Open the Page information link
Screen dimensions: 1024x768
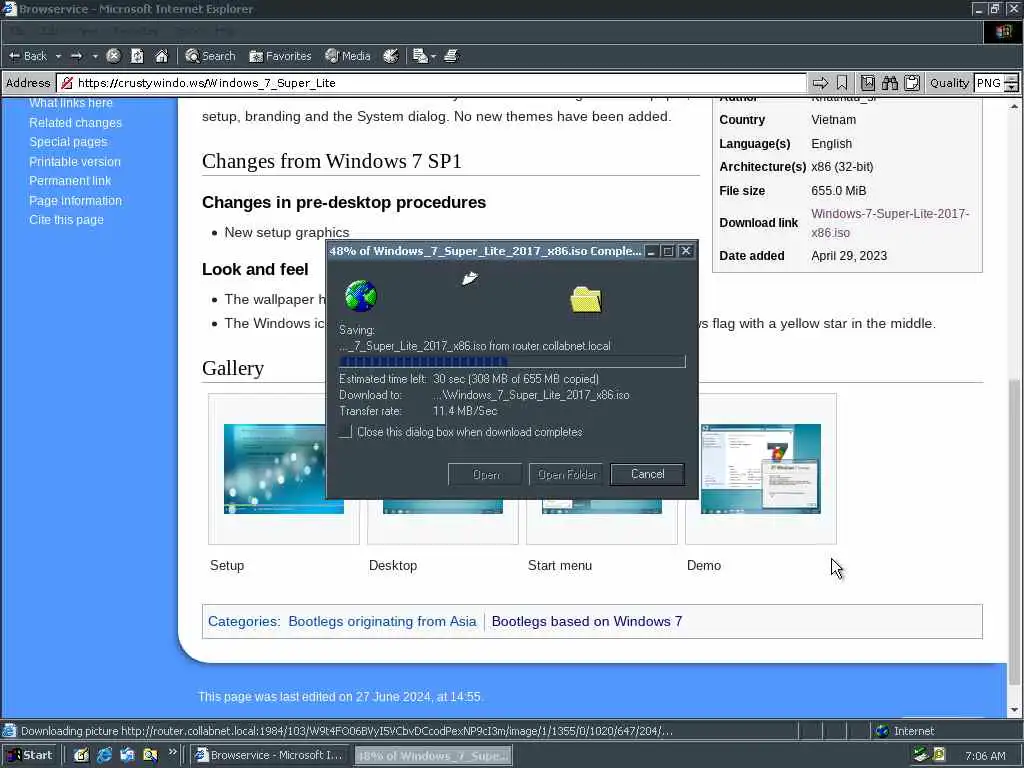[x=75, y=200]
